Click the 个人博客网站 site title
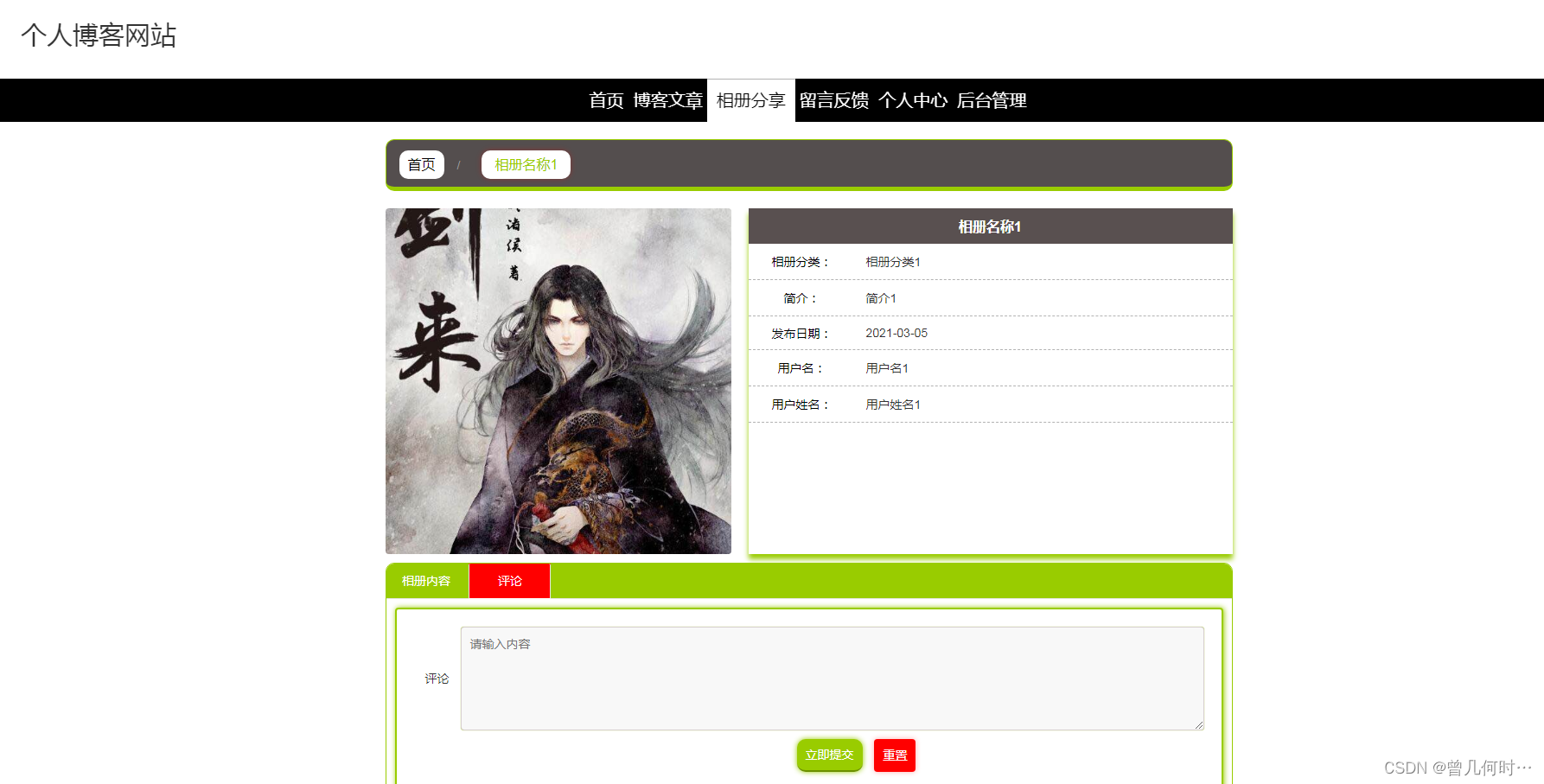The width and height of the screenshot is (1544, 784). pos(99,35)
